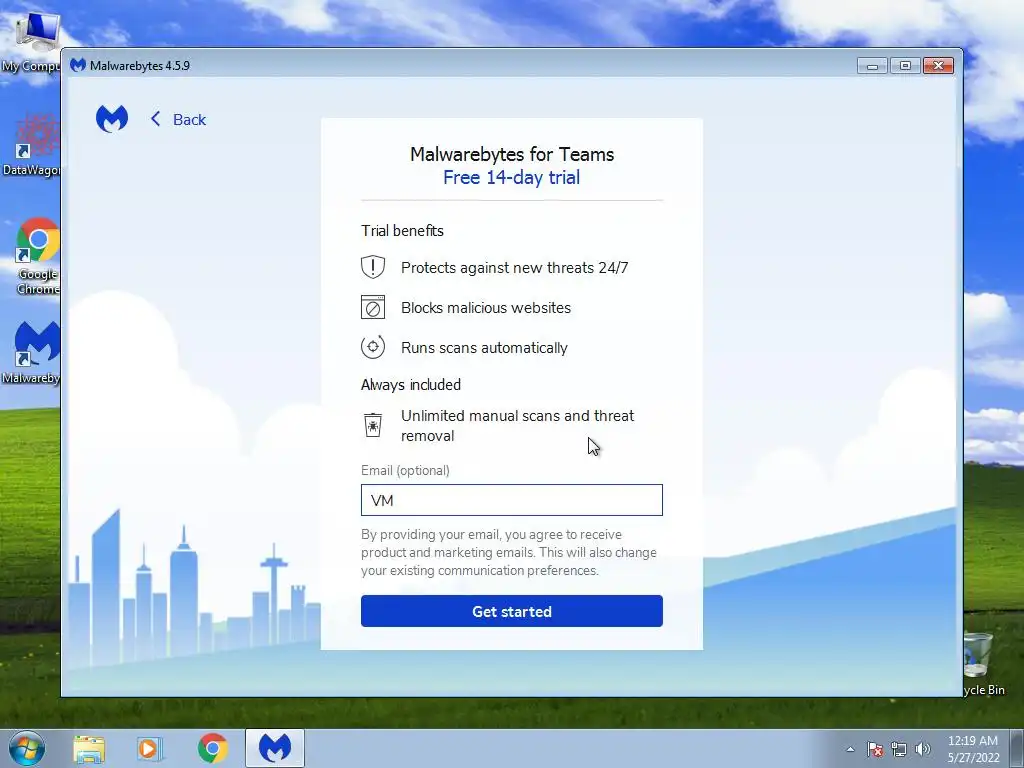Open Windows Explorer from taskbar
The image size is (1024, 768).
point(89,749)
